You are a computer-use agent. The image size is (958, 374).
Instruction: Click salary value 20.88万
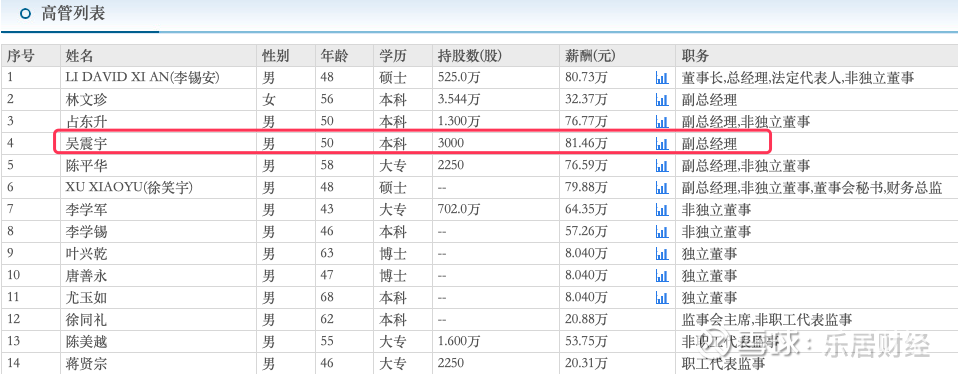tap(587, 320)
